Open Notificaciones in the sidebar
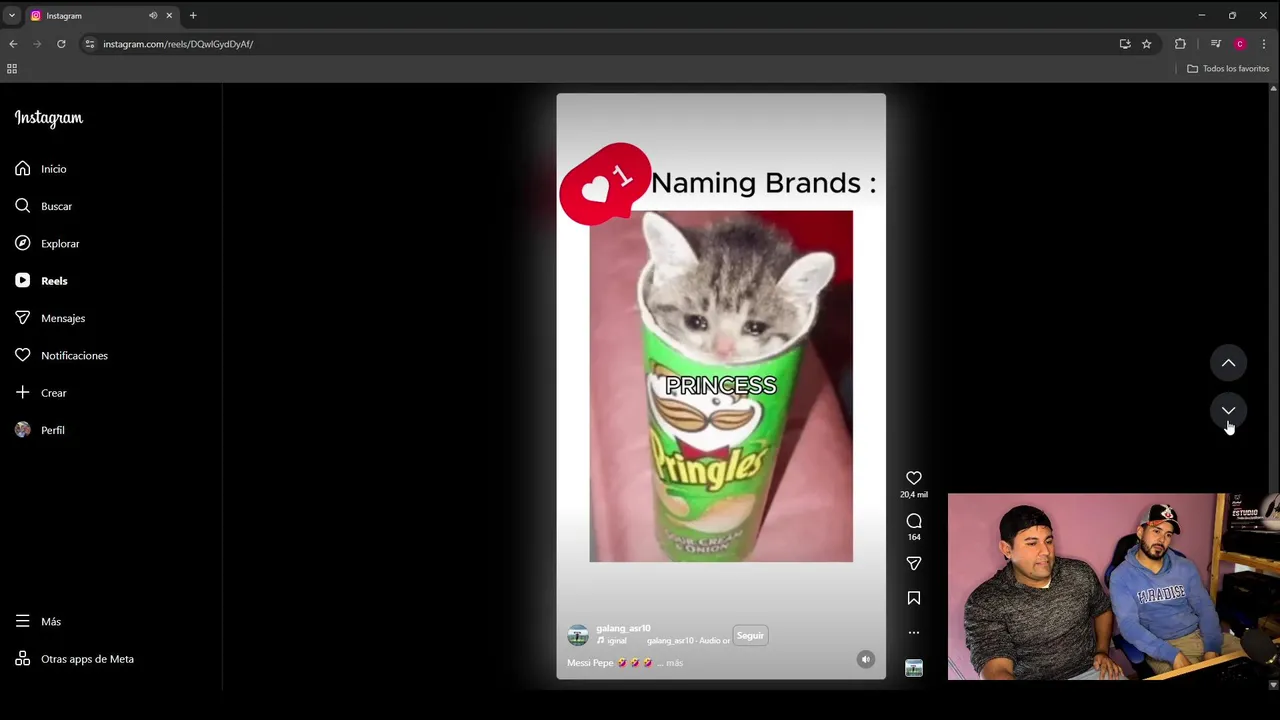 (x=61, y=355)
